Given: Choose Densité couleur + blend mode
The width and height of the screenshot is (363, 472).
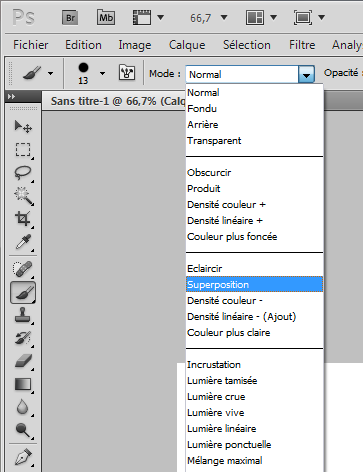Looking at the screenshot, I should (255, 204).
